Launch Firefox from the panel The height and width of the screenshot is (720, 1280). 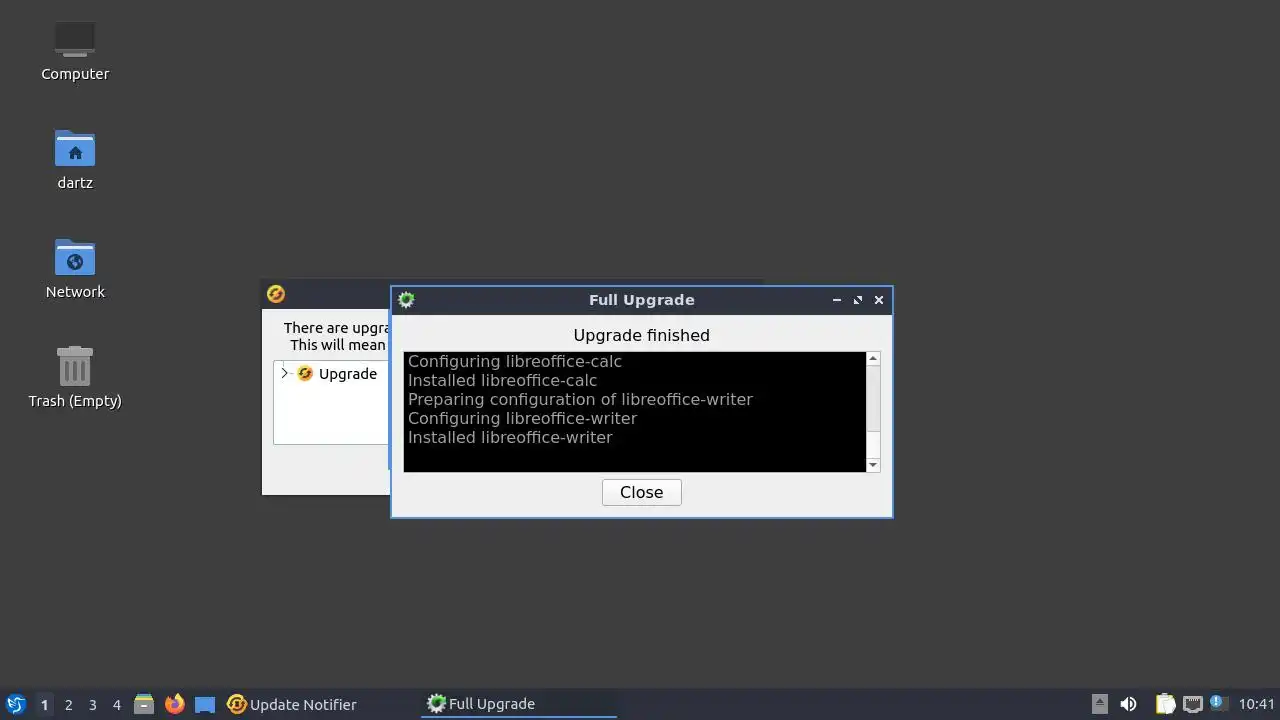175,704
